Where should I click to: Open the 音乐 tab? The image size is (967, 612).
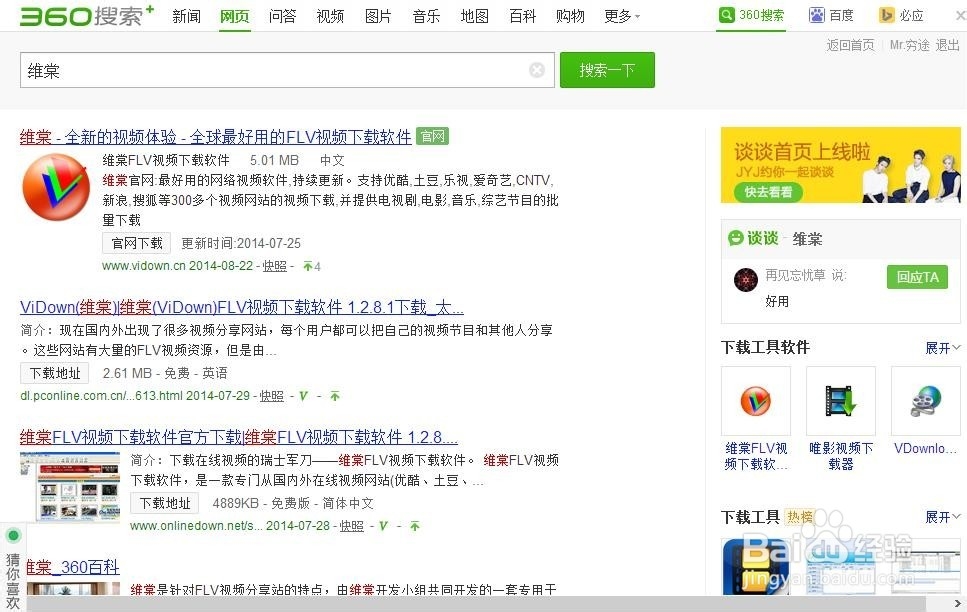coord(426,16)
